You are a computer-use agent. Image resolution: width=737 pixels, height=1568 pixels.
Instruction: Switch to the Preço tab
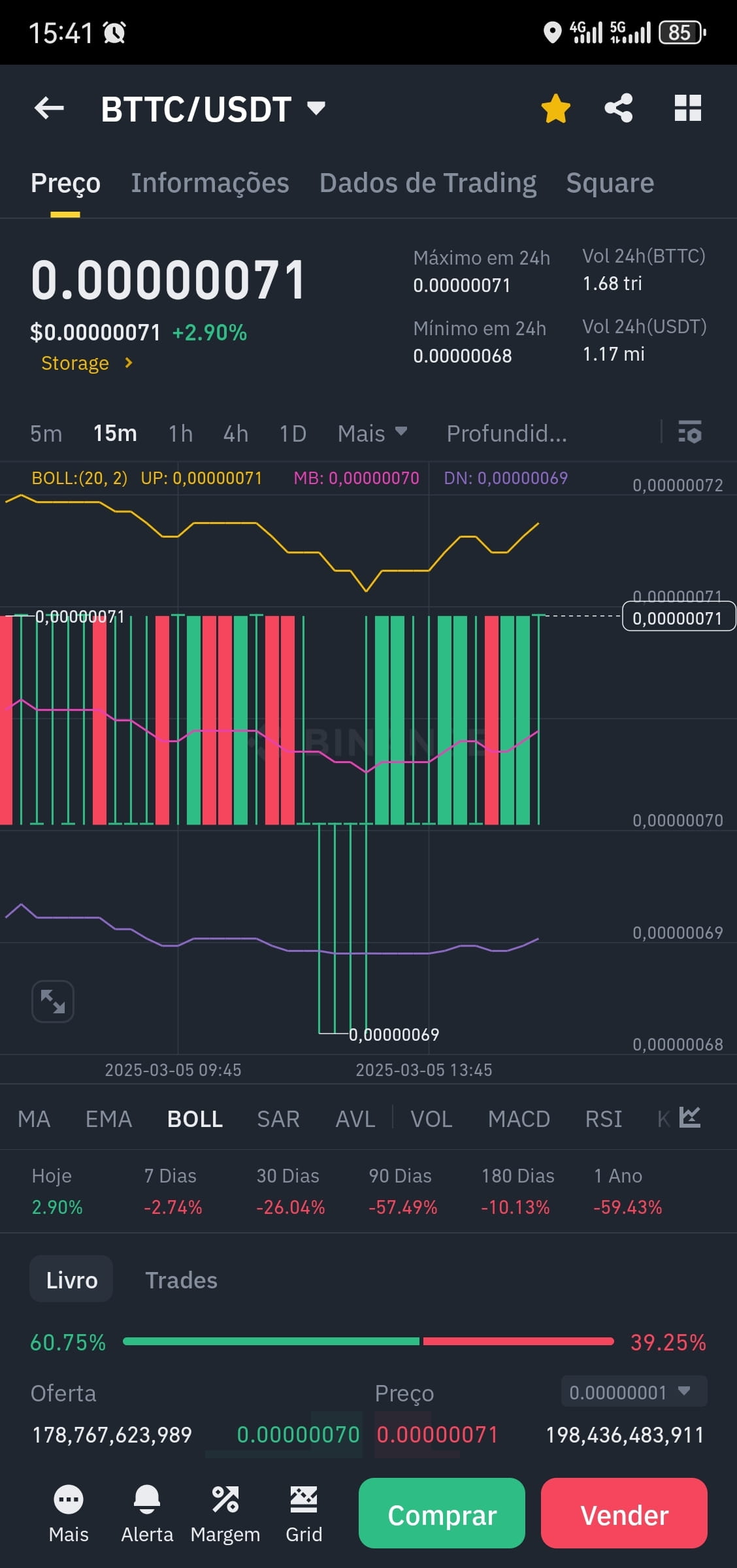pyautogui.click(x=65, y=183)
